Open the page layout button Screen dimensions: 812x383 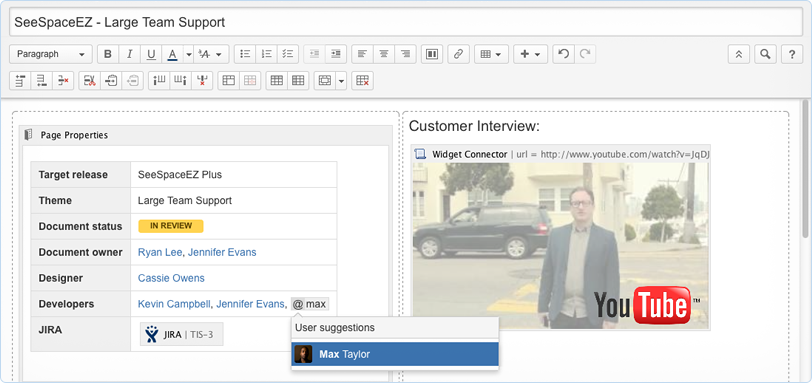(432, 54)
